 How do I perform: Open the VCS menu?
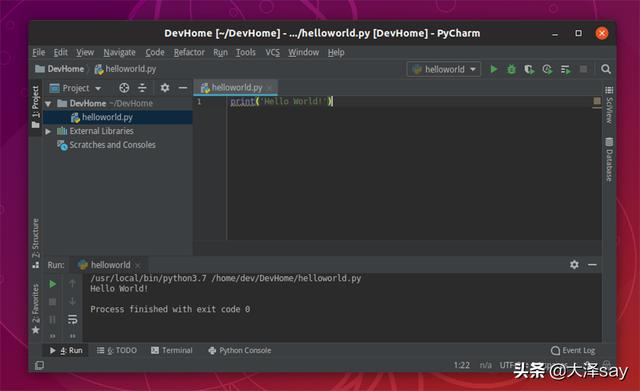tap(273, 52)
